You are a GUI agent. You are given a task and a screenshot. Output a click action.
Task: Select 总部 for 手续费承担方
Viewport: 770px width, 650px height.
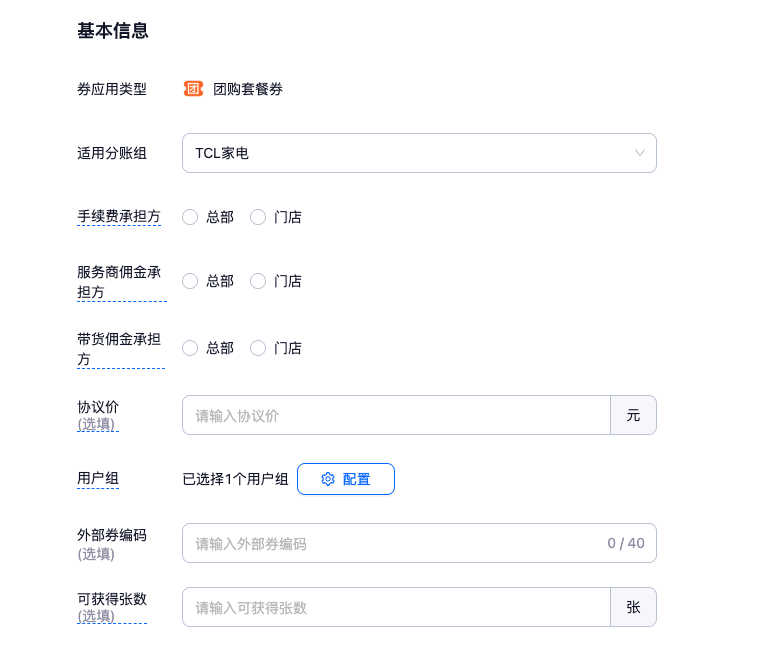coord(190,217)
